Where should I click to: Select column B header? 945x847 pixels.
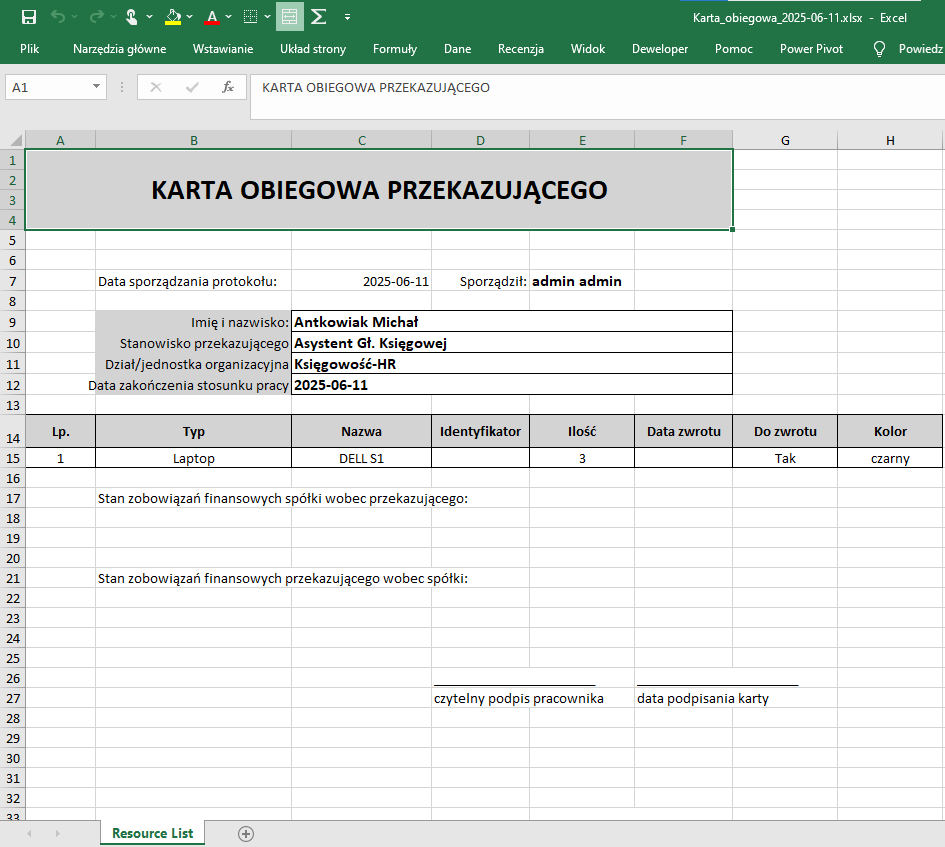point(193,140)
